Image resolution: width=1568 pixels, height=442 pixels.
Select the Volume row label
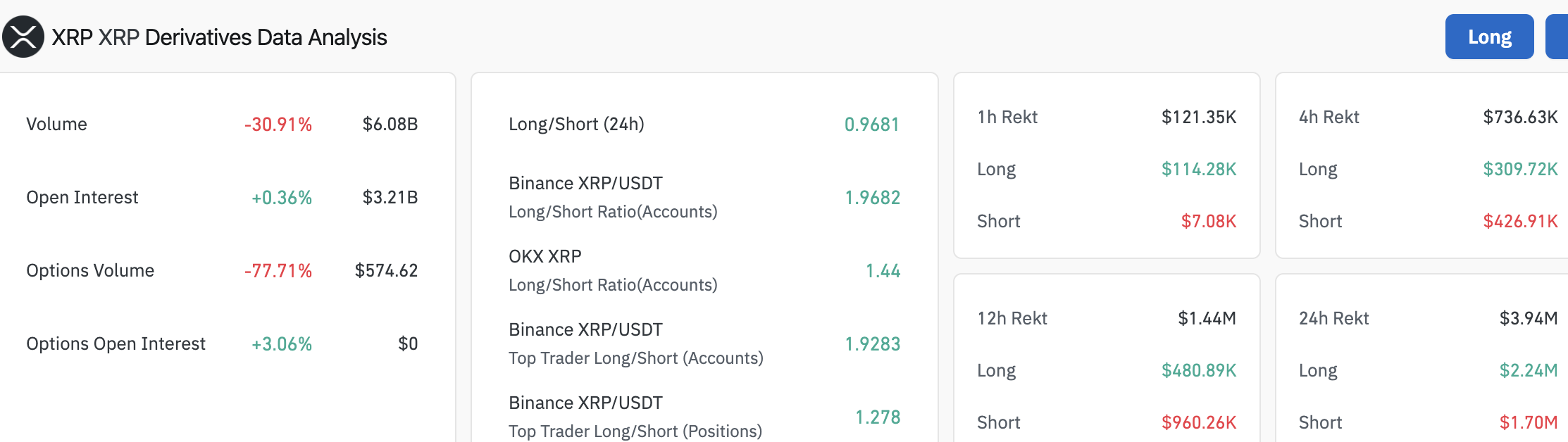click(x=56, y=124)
